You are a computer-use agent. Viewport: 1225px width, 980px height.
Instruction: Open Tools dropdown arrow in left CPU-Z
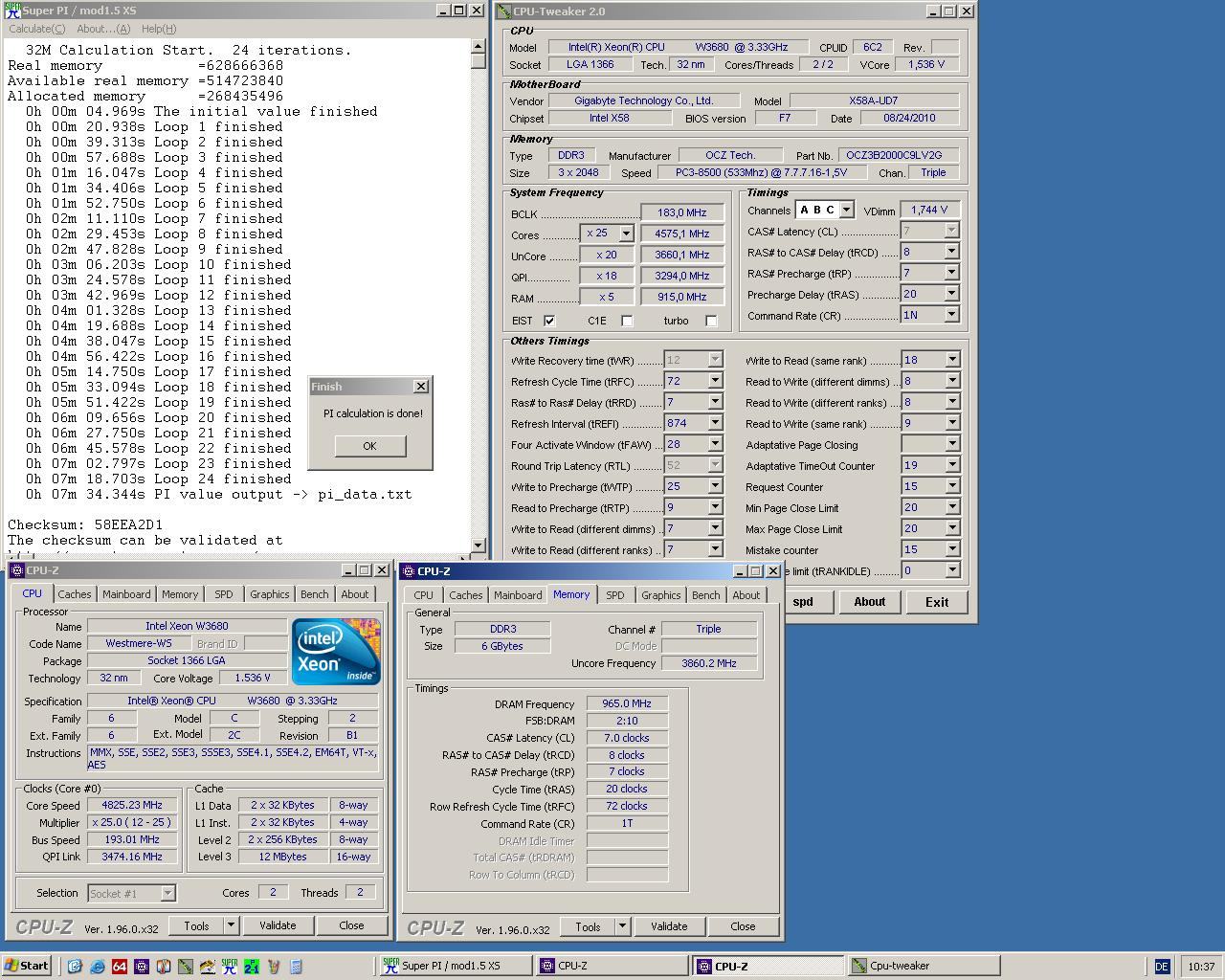coord(231,925)
